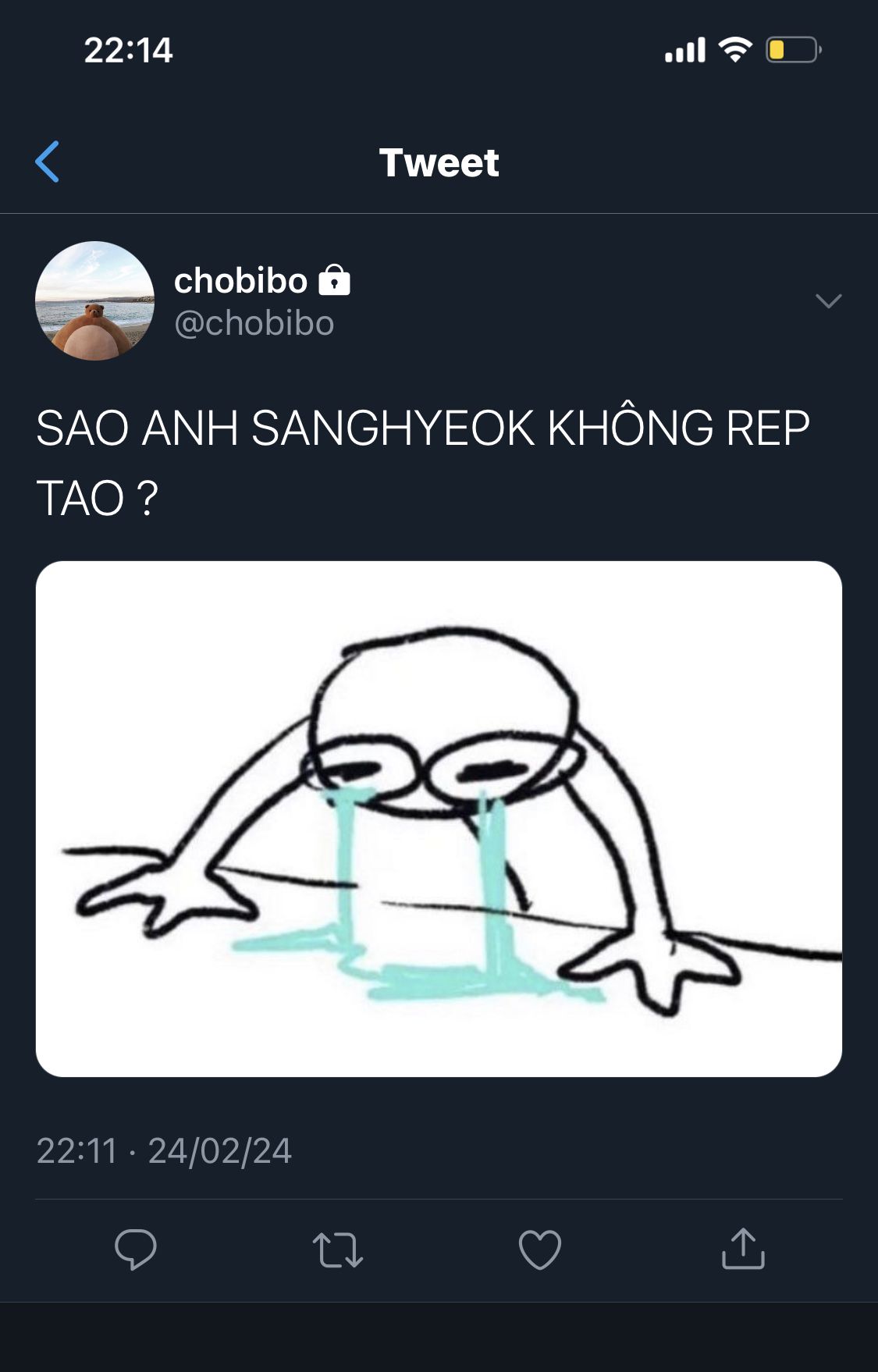Tap the retweet arrows icon
878x1372 pixels.
pyautogui.click(x=337, y=1249)
